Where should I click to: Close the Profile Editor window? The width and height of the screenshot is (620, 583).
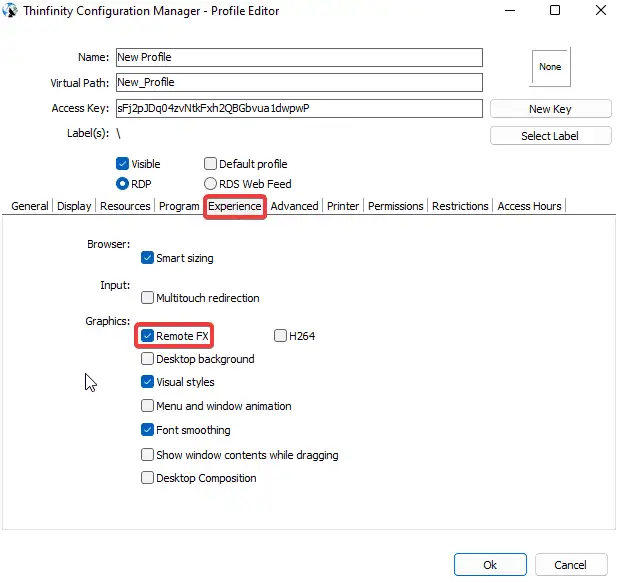pos(601,10)
